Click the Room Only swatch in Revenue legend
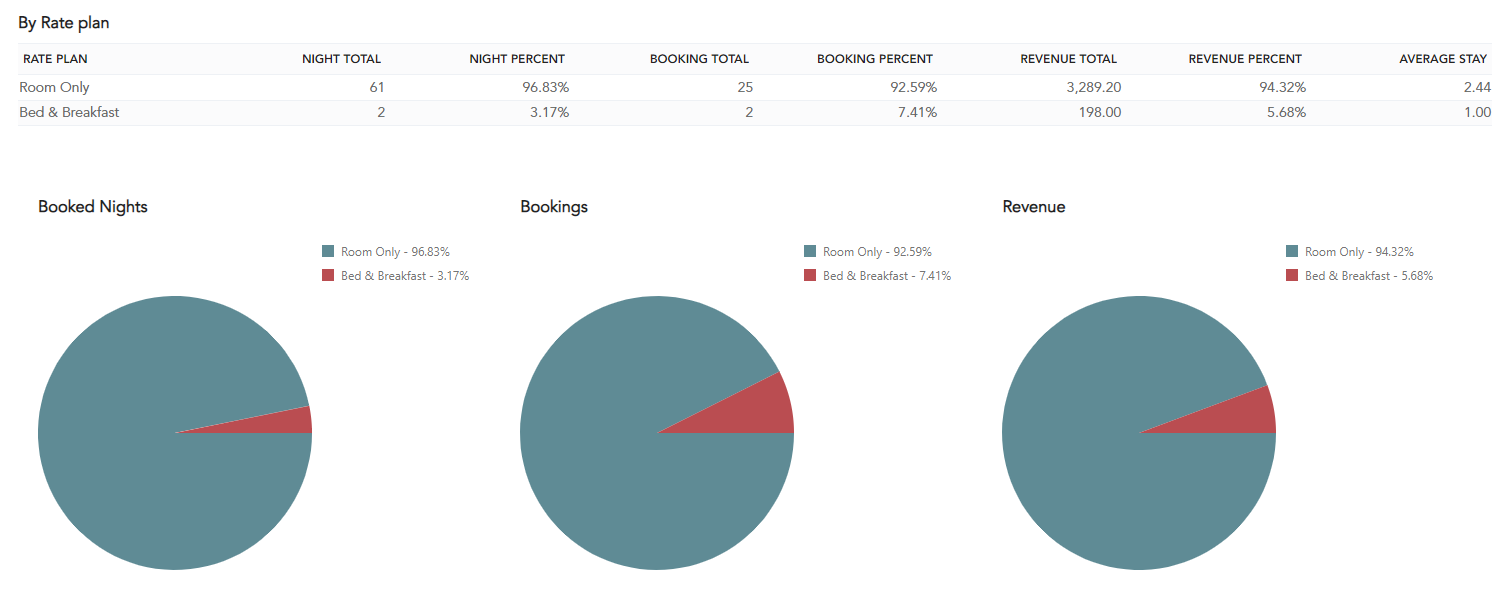Viewport: 1511px width, 597px height. pos(1292,252)
